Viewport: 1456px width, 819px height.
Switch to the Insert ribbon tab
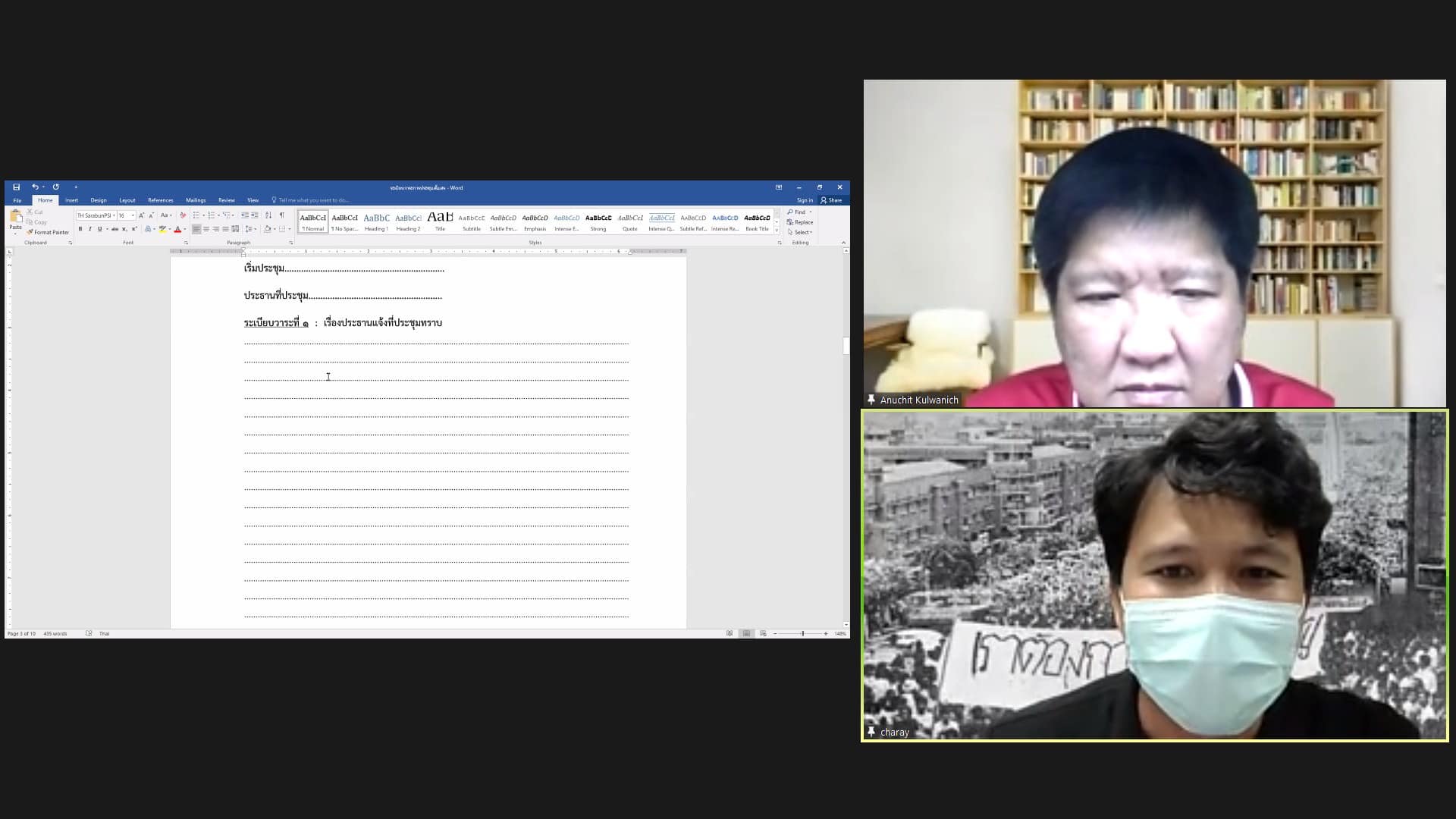click(71, 200)
